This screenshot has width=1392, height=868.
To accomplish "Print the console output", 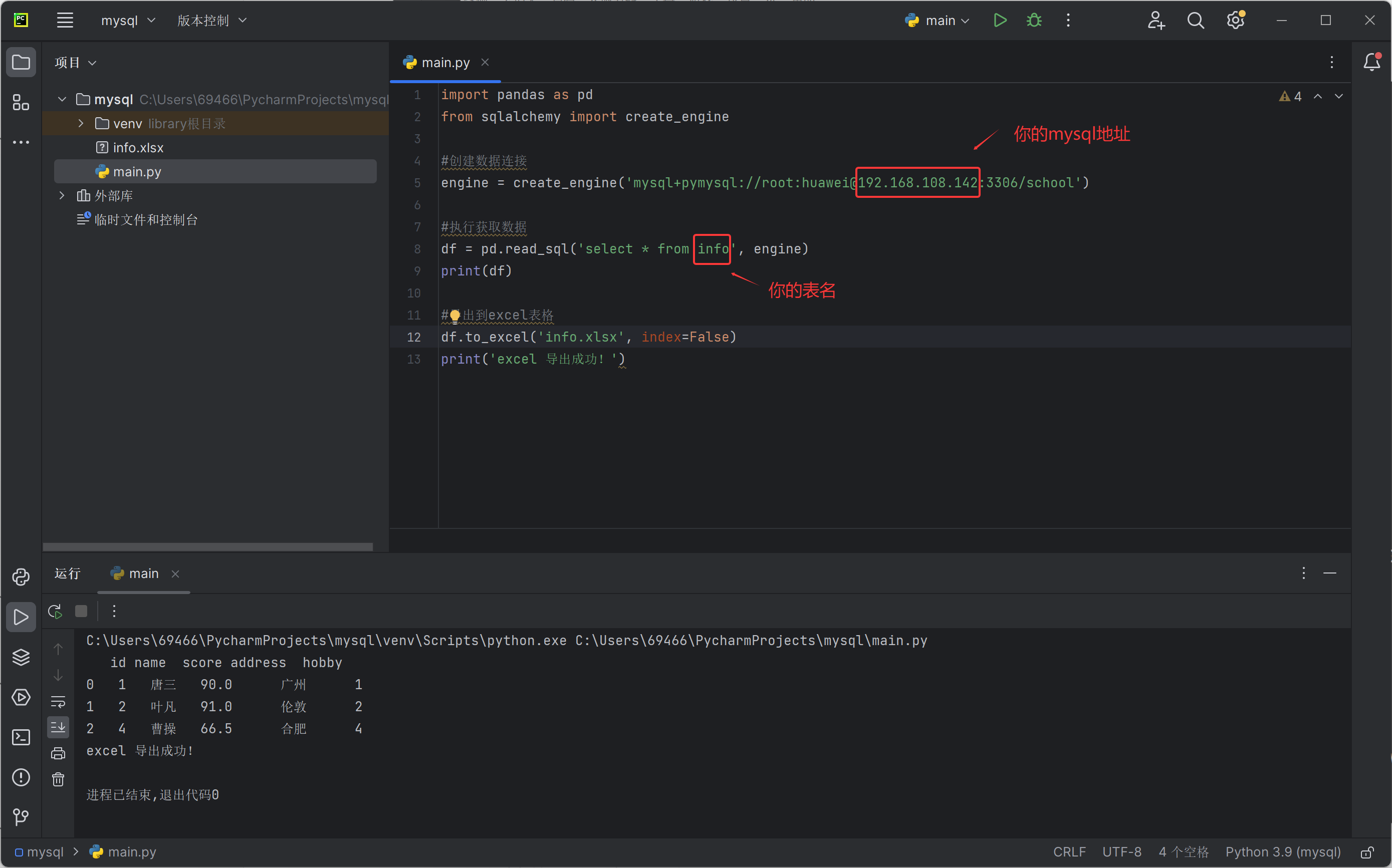I will pos(58,753).
